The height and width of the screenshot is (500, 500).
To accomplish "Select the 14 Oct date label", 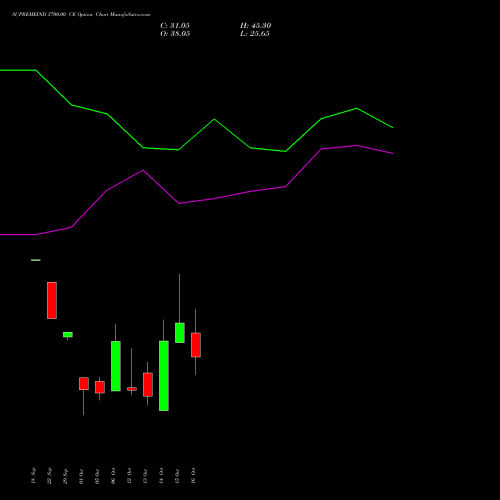I will coord(161,476).
